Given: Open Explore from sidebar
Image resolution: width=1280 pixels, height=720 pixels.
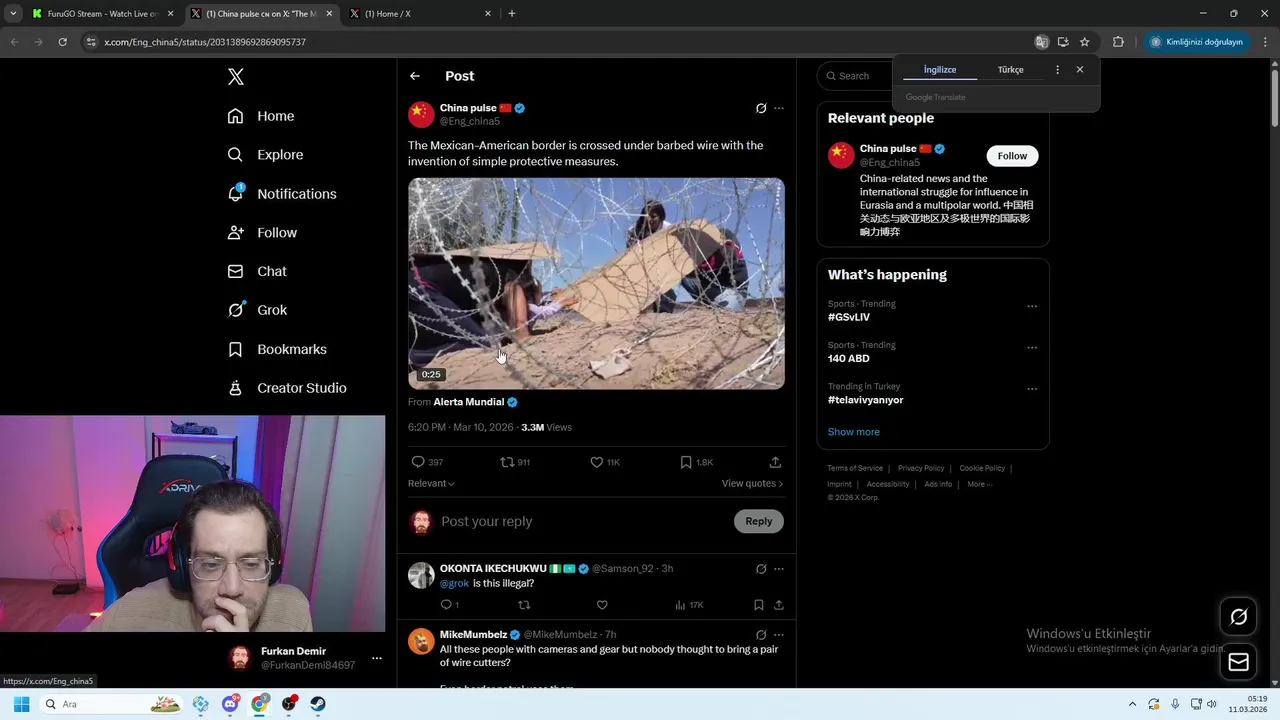Looking at the screenshot, I should (265, 155).
